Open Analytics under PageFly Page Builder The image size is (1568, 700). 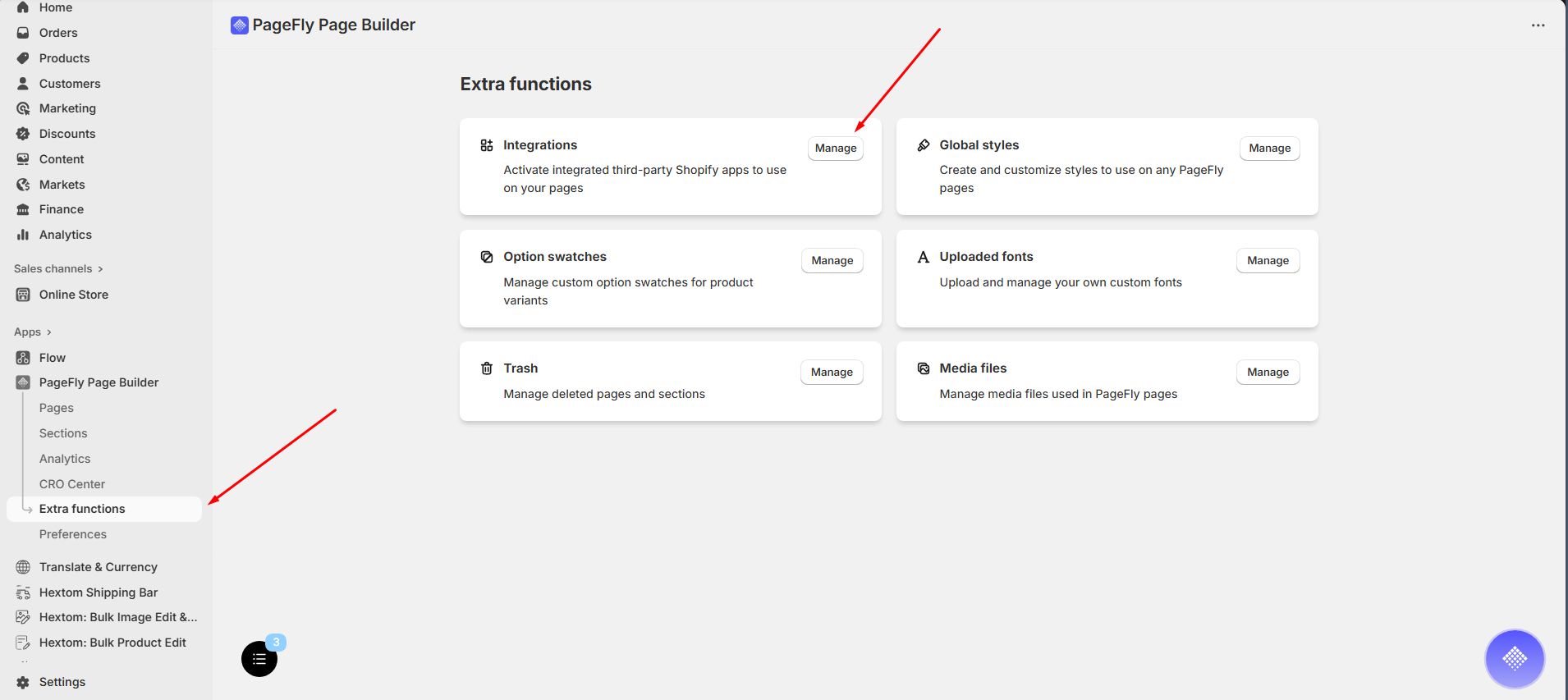65,459
